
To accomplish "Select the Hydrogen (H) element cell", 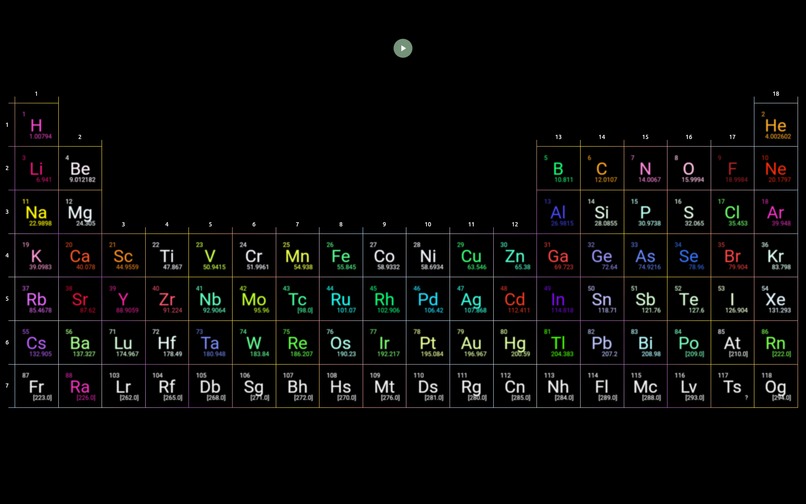I will (36, 125).
